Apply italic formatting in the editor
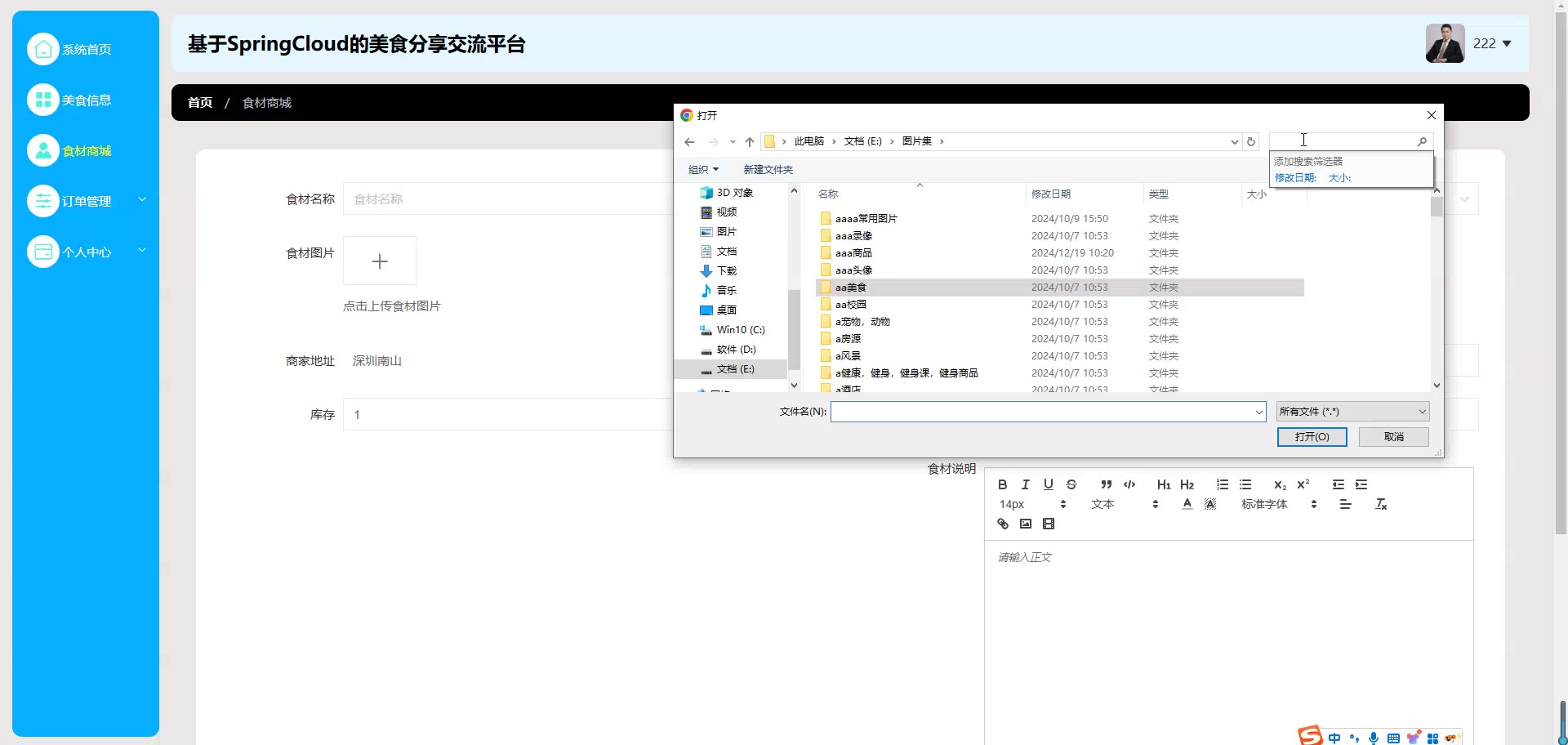Viewport: 1568px width, 745px height. tap(1026, 484)
